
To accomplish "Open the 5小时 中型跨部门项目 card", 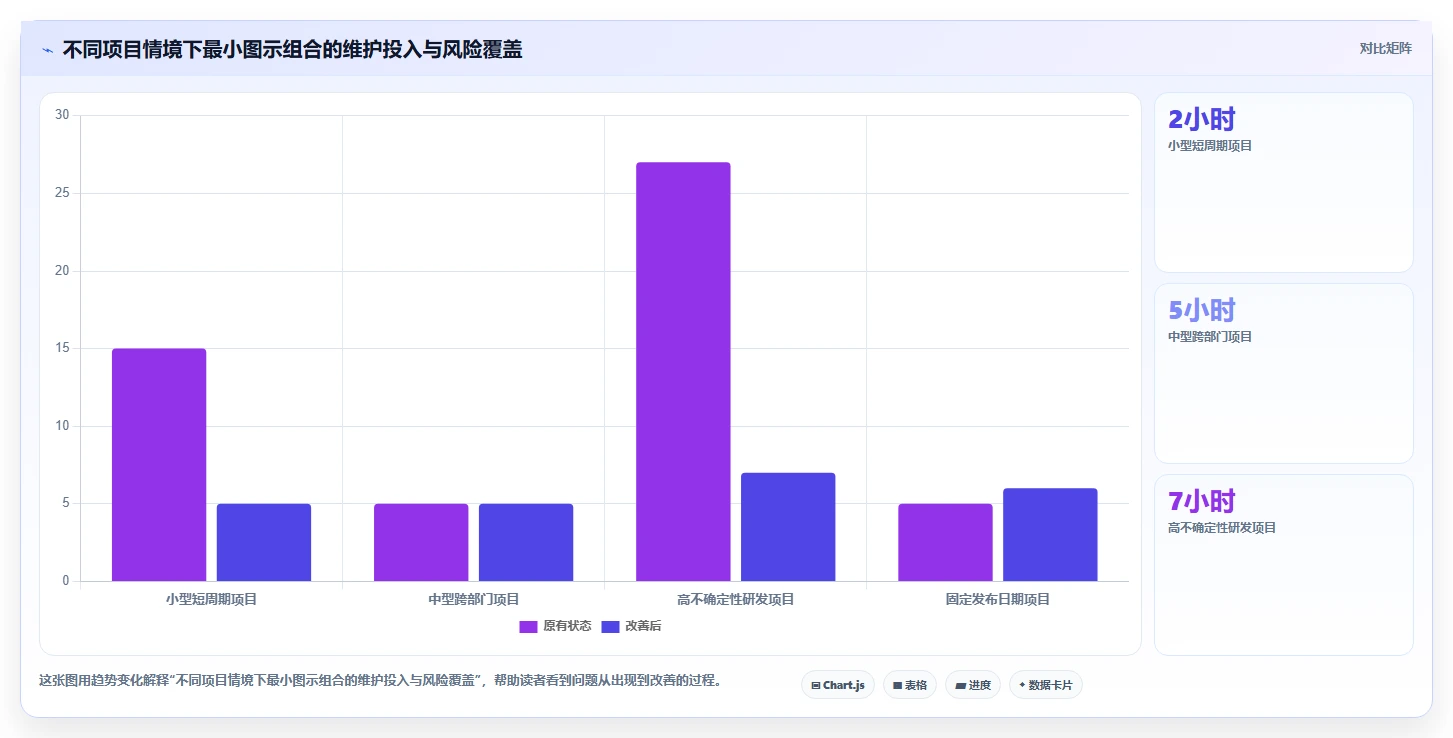I will (x=1284, y=374).
